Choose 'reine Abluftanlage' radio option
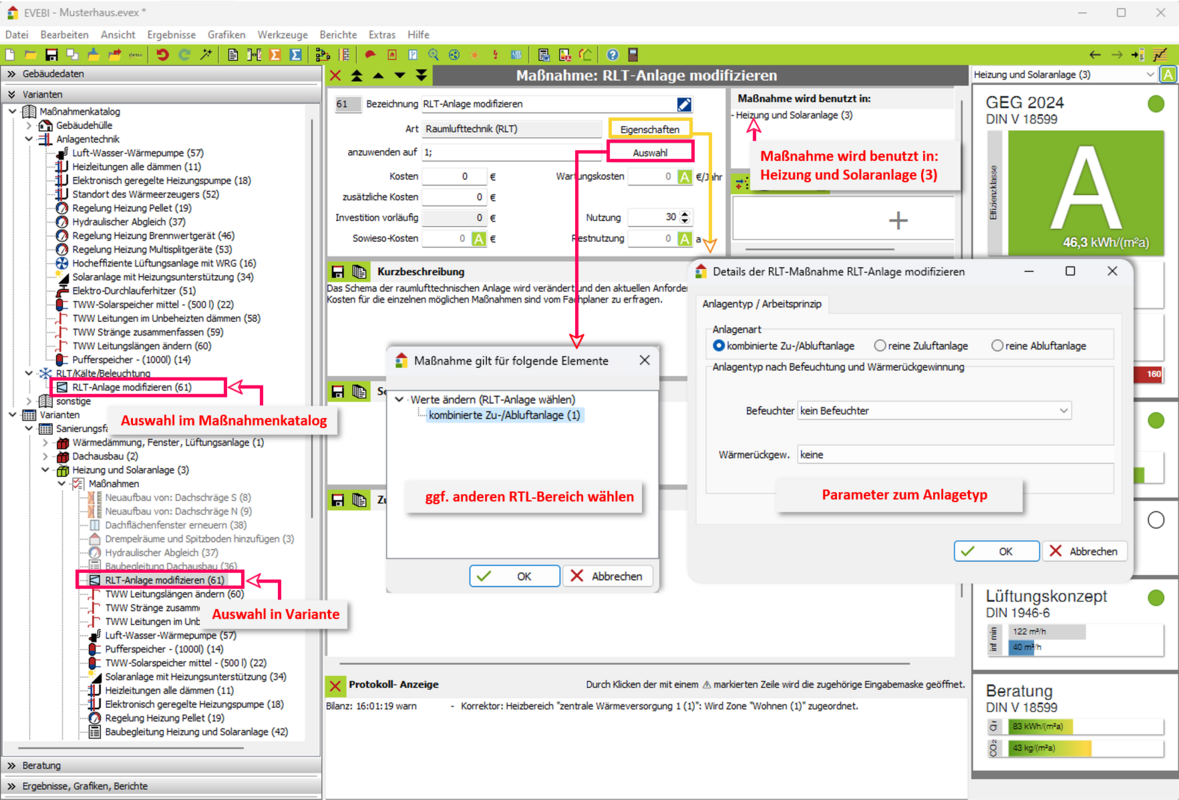The height and width of the screenshot is (800, 1179). (x=997, y=346)
